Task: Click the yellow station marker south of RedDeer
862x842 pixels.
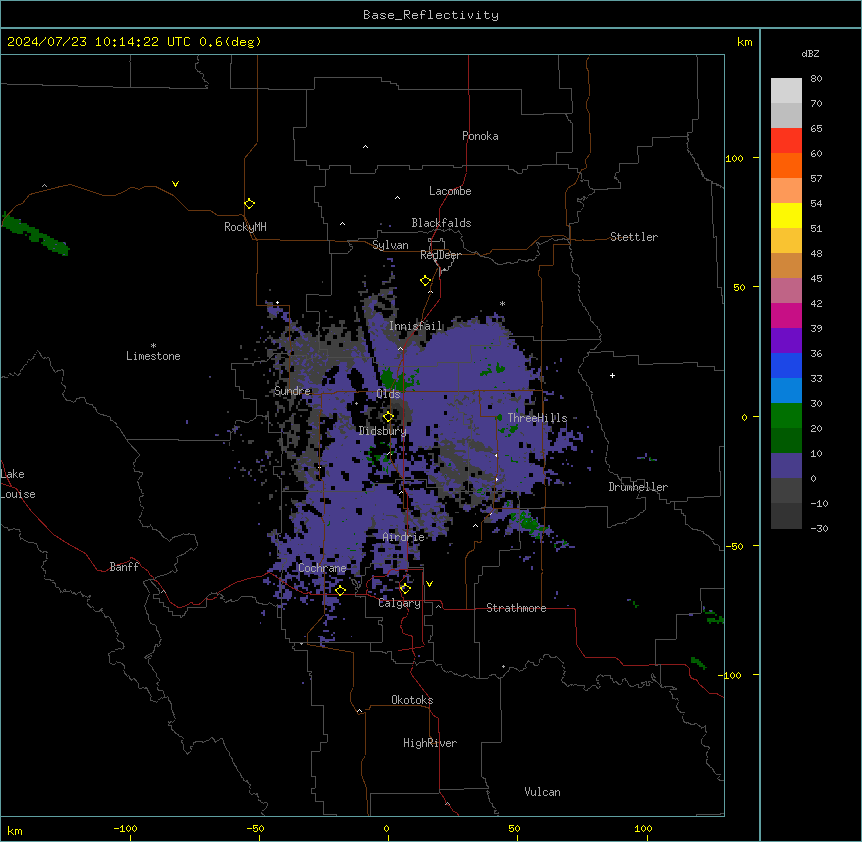Action: point(426,281)
